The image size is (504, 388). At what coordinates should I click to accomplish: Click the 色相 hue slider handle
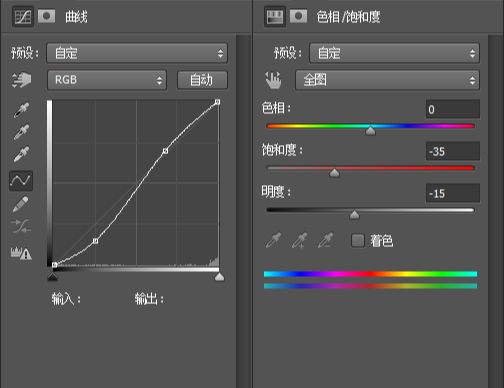coord(370,131)
